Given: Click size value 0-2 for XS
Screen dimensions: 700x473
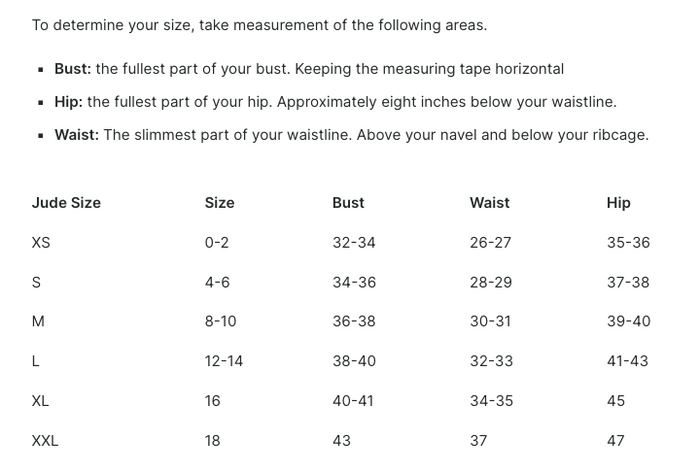Looking at the screenshot, I should 217,243.
